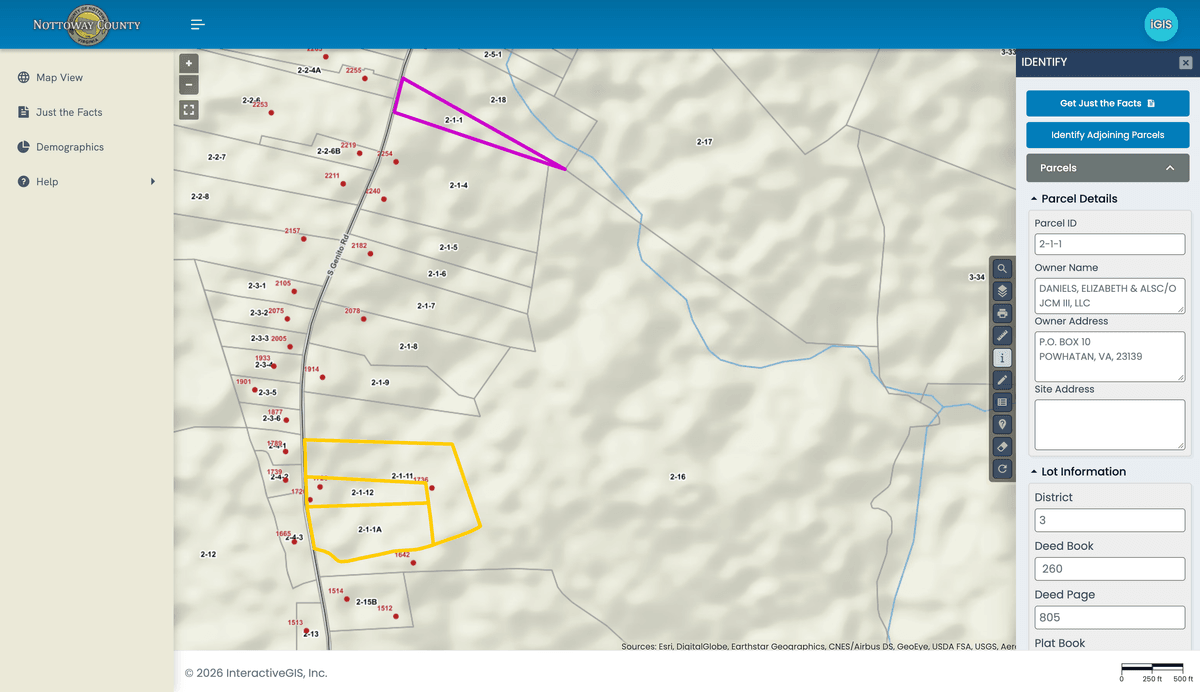1200x692 pixels.
Task: Click parcel label 2-1-1A on map
Action: point(370,529)
